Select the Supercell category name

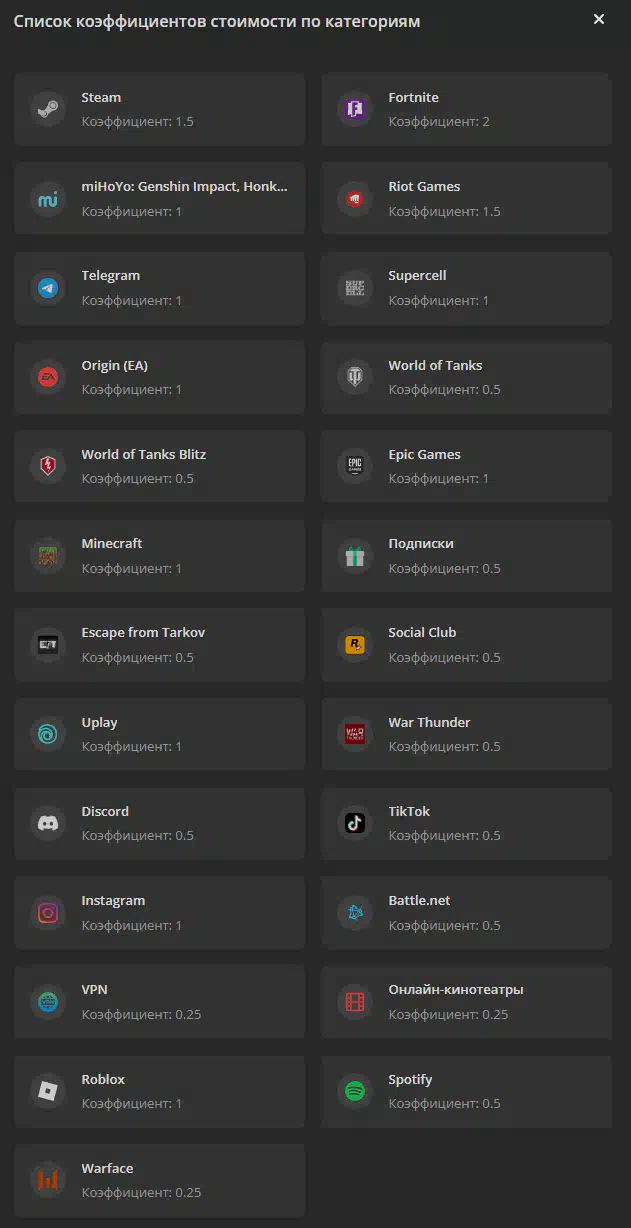pos(417,276)
